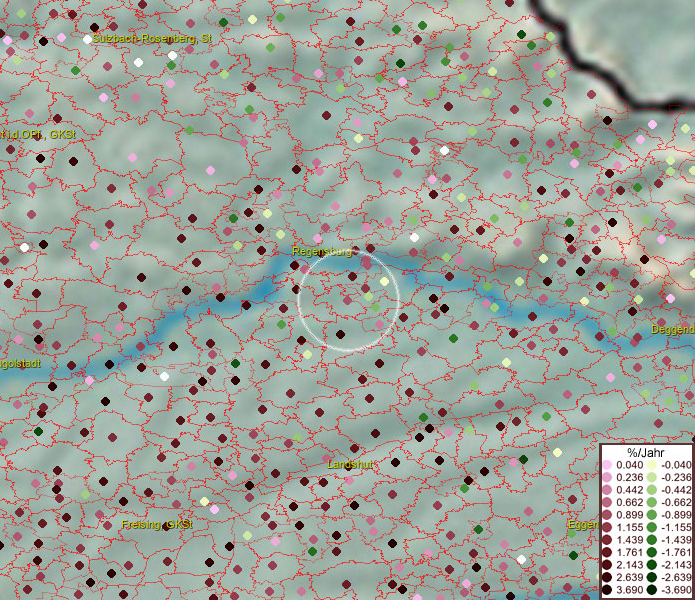Pick the -0.899 legend color swatch
The width and height of the screenshot is (695, 600).
tap(652, 515)
